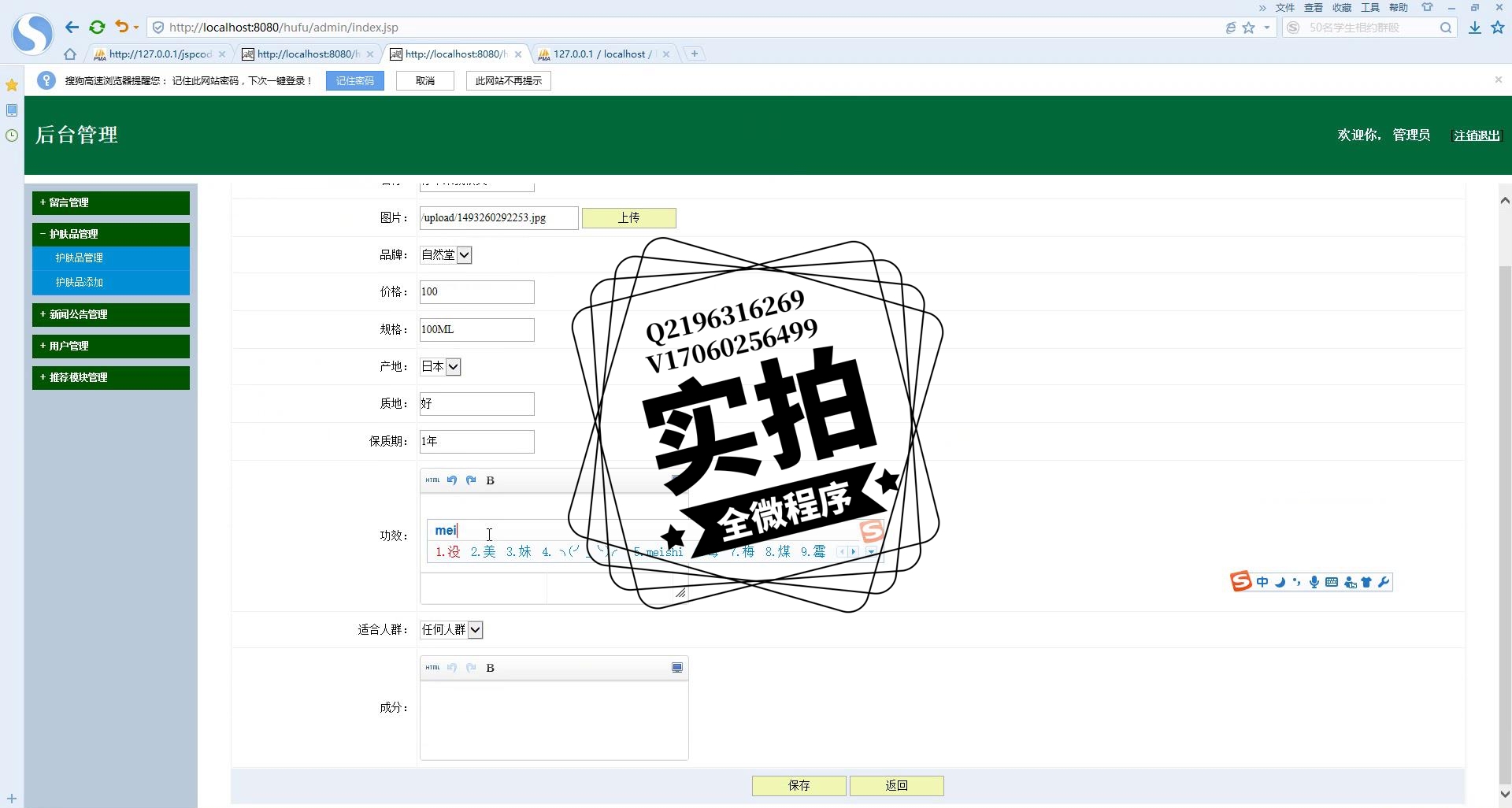
Task: Reload the page with the green refresh icon
Action: [97, 27]
